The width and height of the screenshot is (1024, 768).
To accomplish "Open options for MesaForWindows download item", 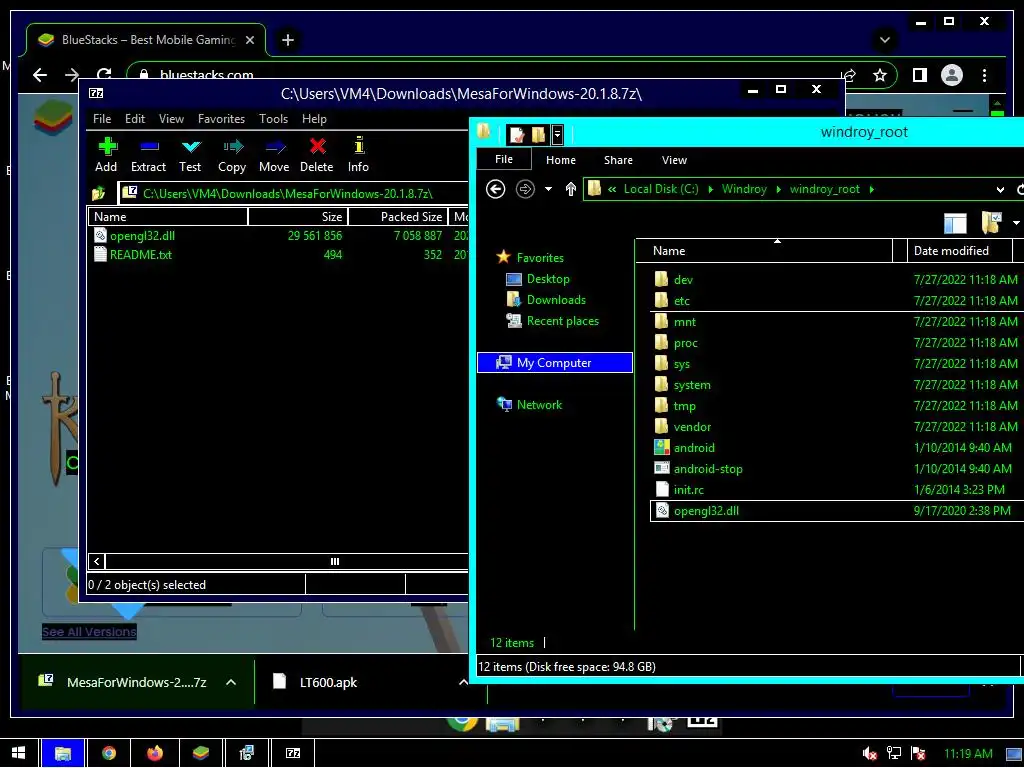I will tap(231, 682).
